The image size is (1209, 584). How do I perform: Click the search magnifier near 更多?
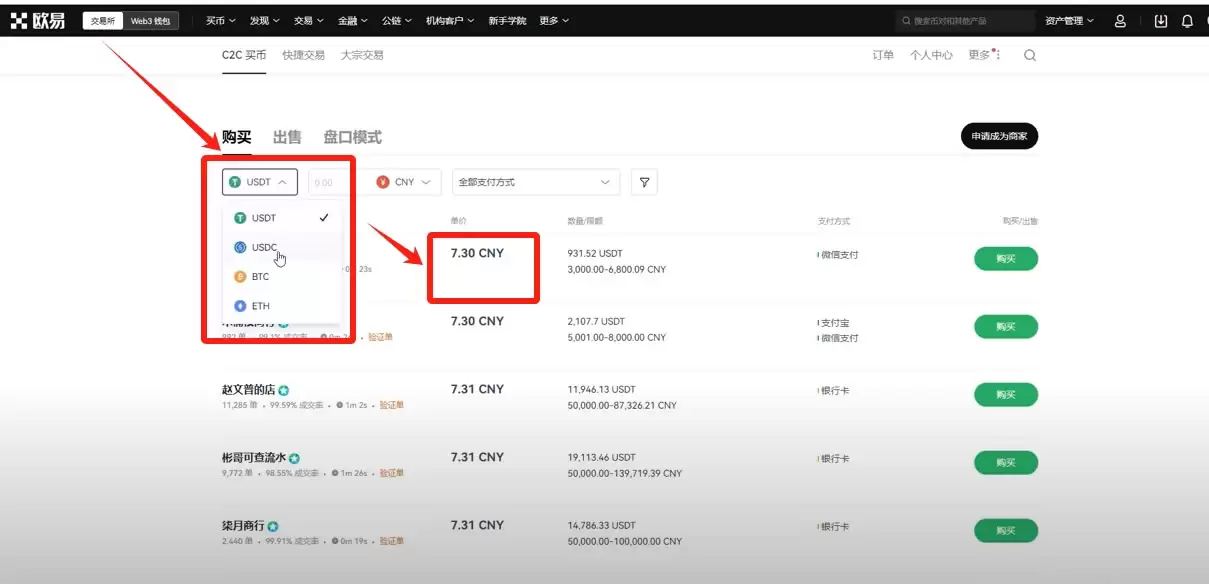(x=1030, y=55)
